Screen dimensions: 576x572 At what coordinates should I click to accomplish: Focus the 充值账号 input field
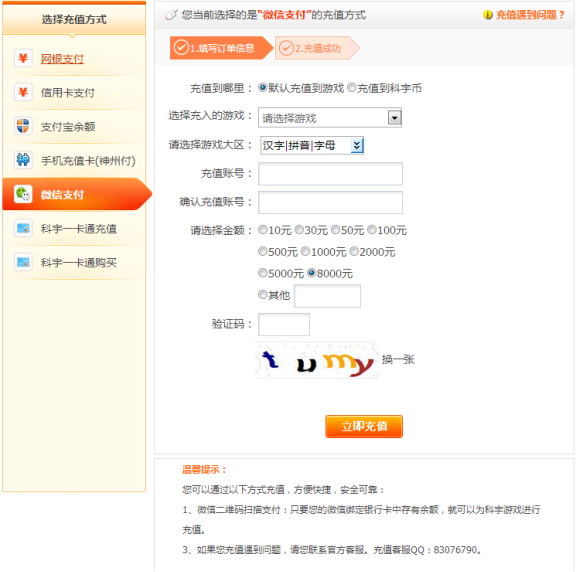330,174
